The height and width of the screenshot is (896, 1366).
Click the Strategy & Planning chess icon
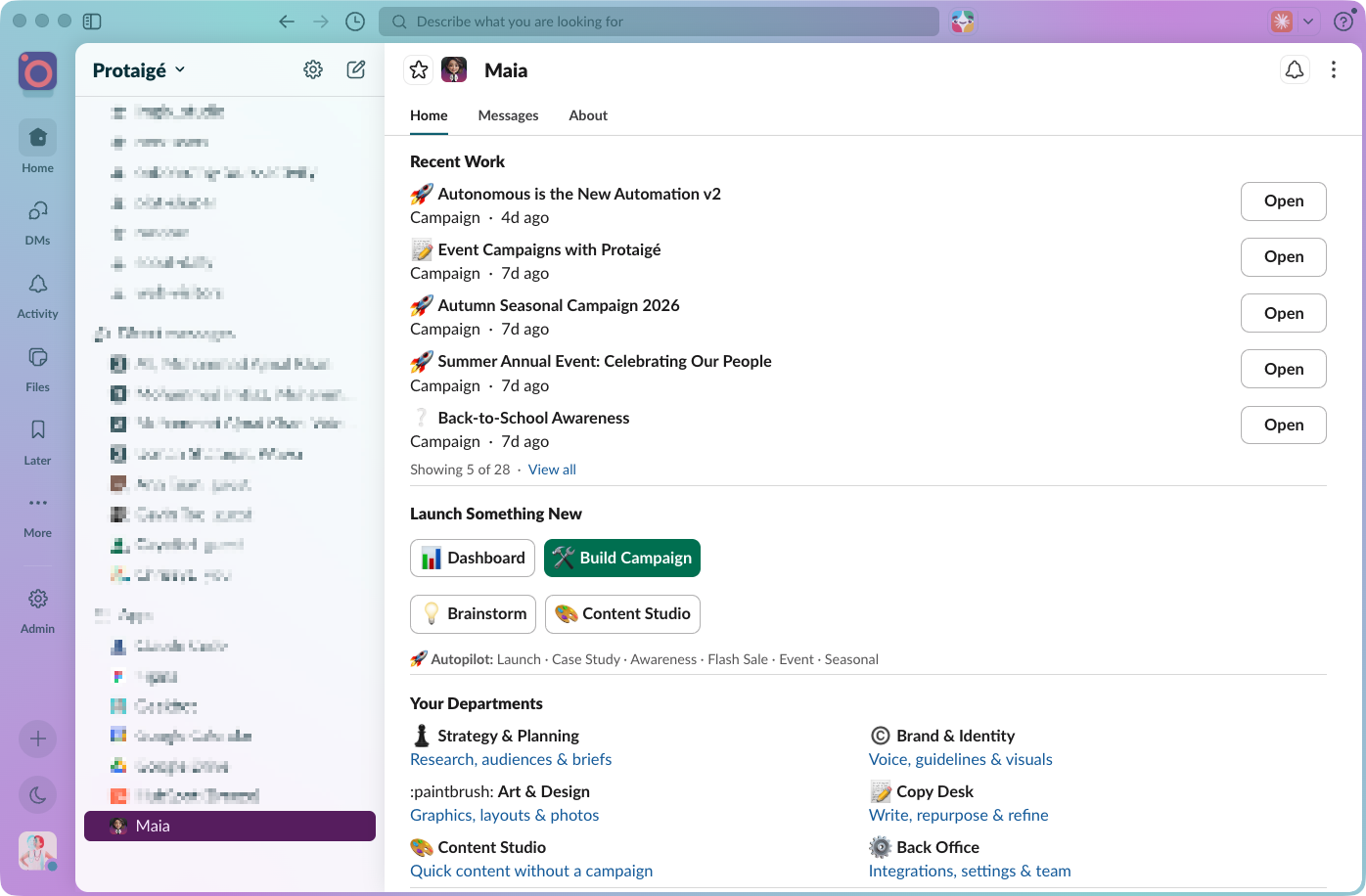pos(422,736)
